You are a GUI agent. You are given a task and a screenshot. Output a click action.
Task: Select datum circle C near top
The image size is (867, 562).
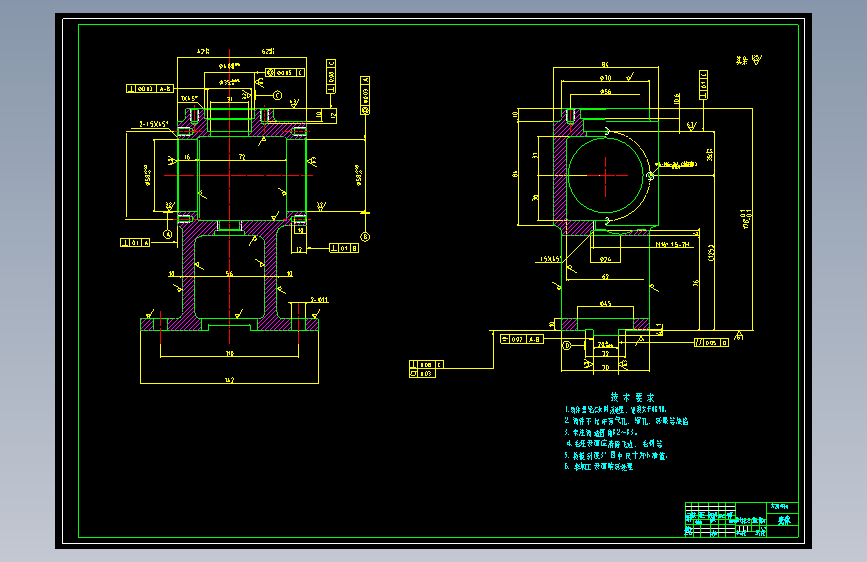pyautogui.click(x=278, y=95)
